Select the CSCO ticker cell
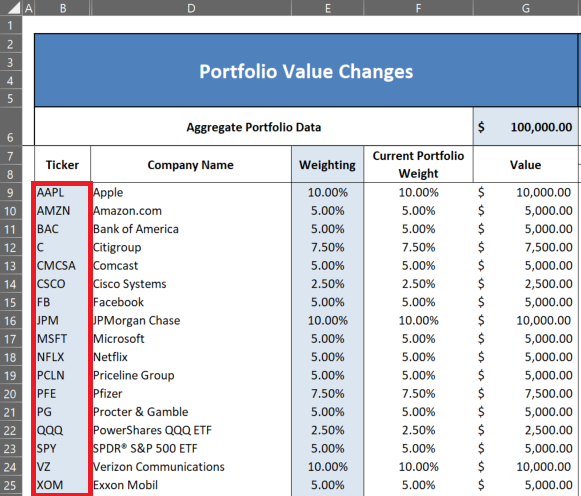This screenshot has height=496, width=581. (x=62, y=284)
